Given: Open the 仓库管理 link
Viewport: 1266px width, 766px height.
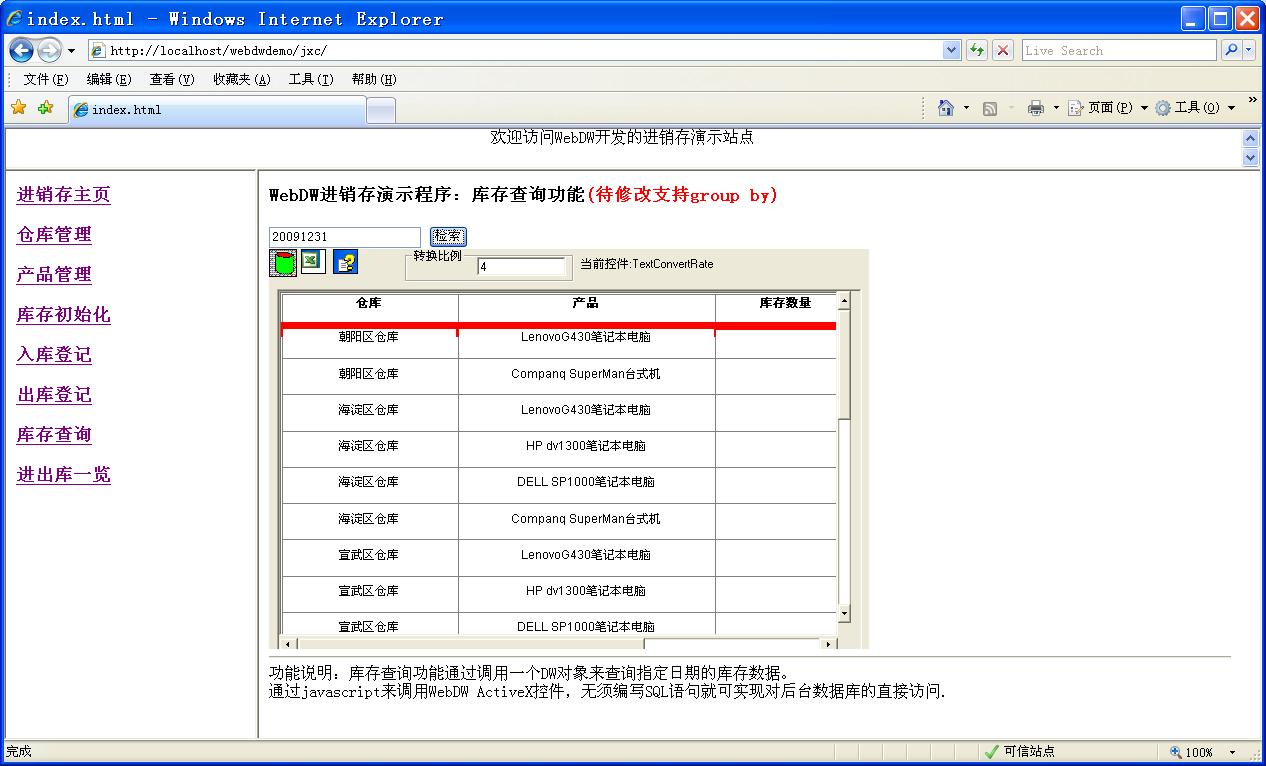Looking at the screenshot, I should (54, 235).
